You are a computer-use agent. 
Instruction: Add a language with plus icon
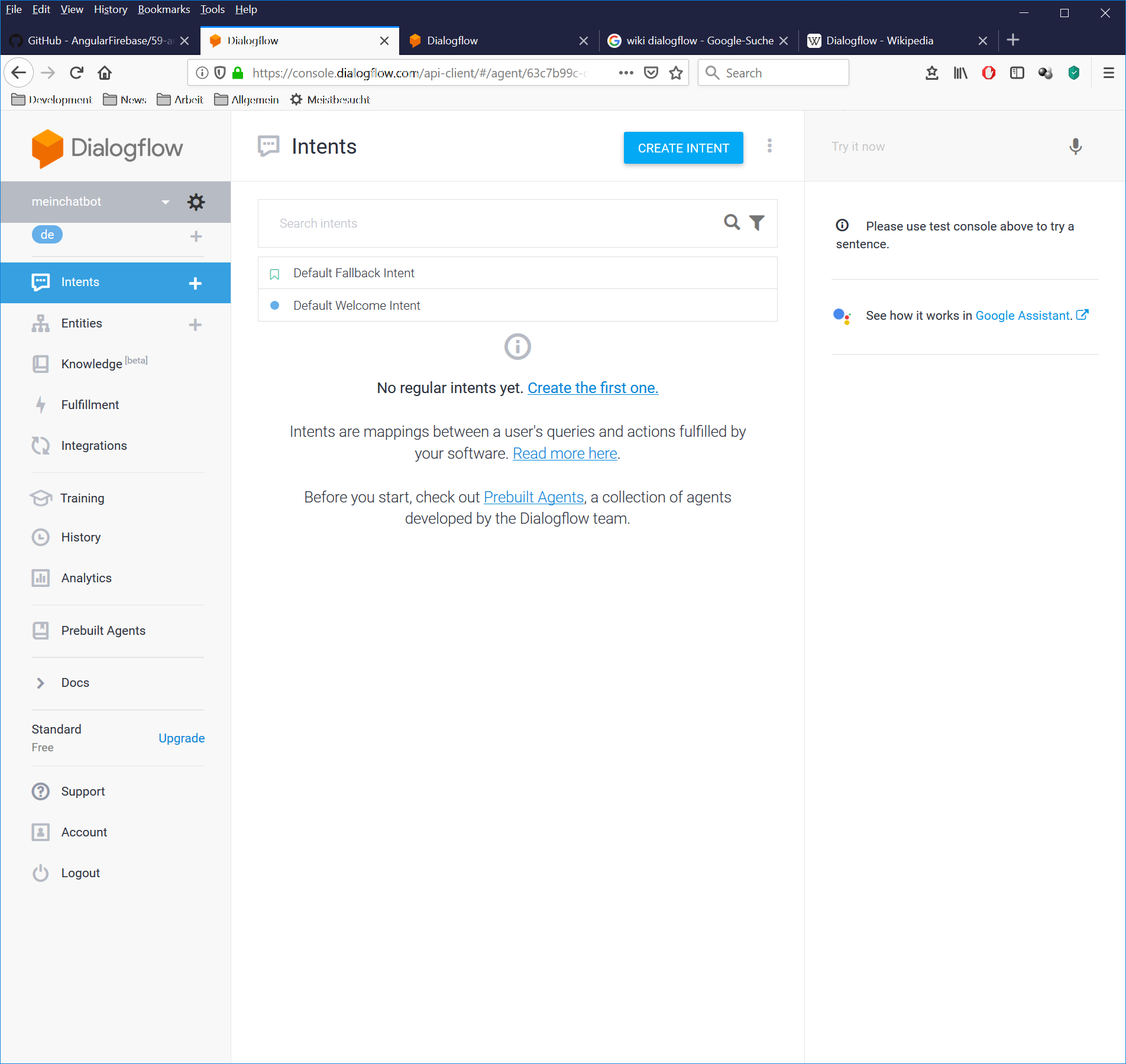(x=196, y=236)
